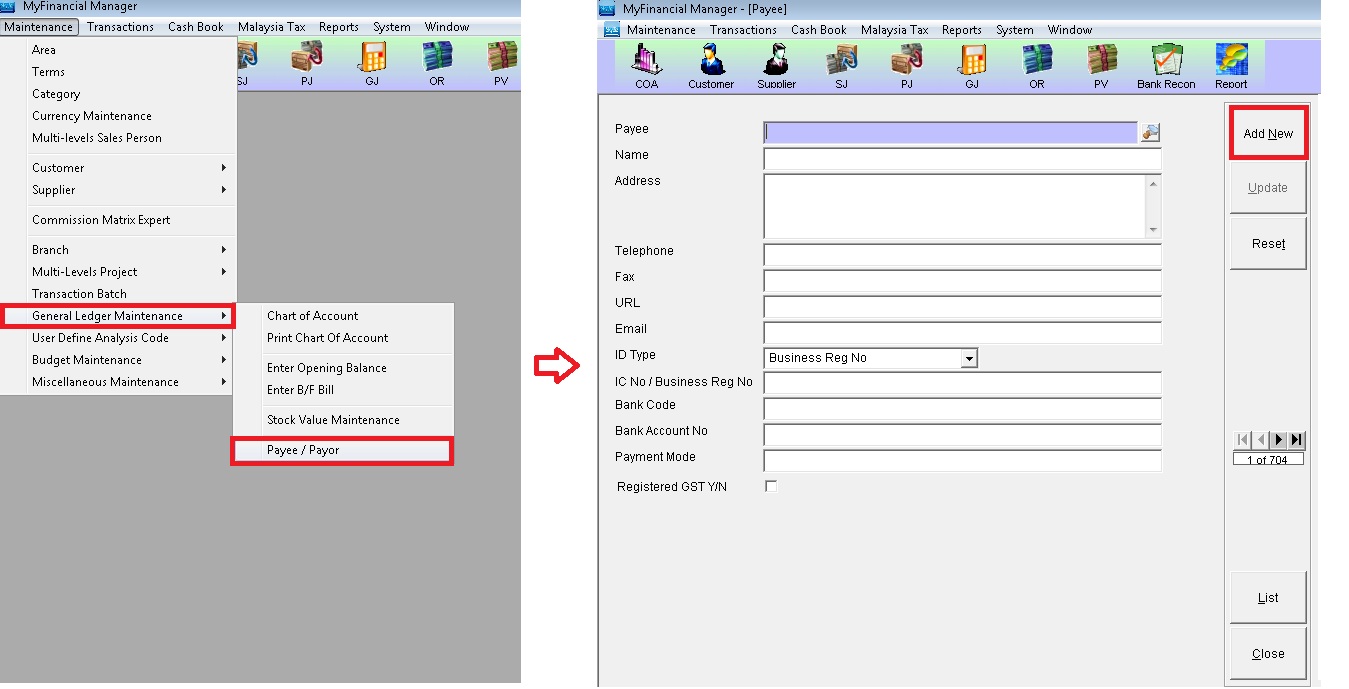Image resolution: width=1349 pixels, height=689 pixels.
Task: Go to the last payee record
Action: coord(1297,440)
